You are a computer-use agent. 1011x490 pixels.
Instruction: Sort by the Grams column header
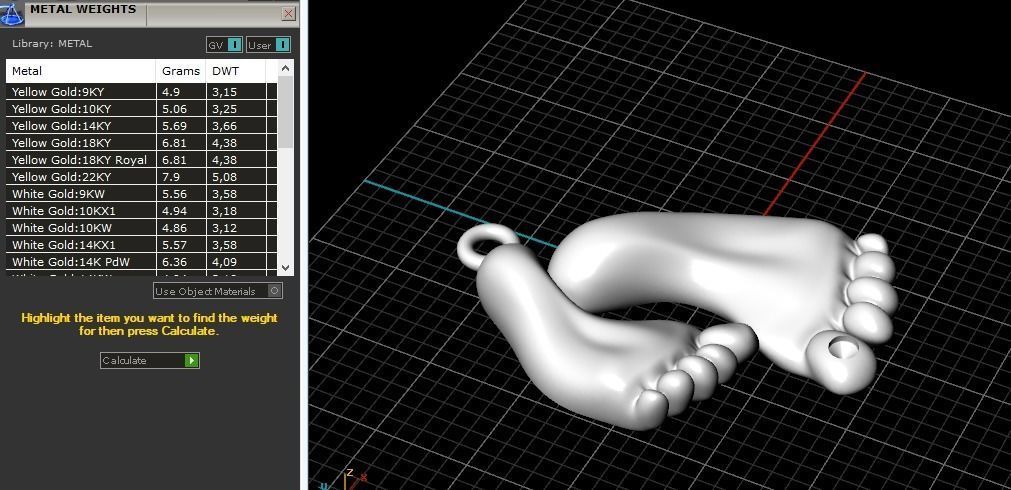[181, 71]
